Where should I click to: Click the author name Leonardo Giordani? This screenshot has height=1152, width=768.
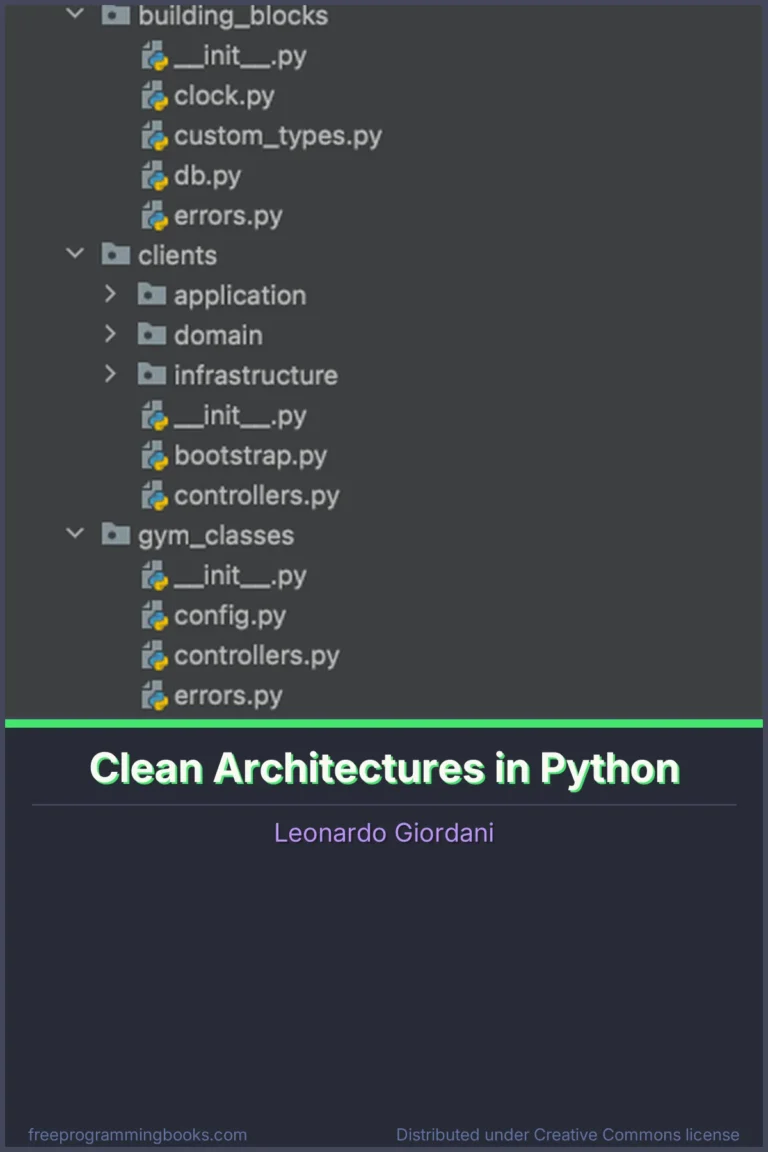tap(384, 832)
